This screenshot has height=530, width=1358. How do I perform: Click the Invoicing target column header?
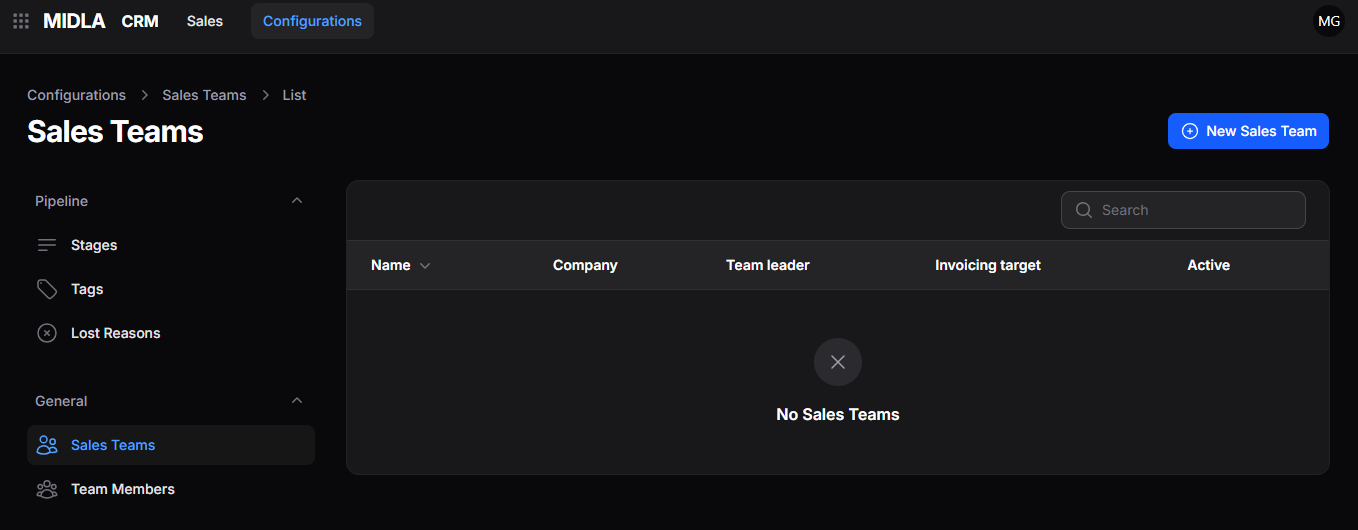click(x=988, y=265)
